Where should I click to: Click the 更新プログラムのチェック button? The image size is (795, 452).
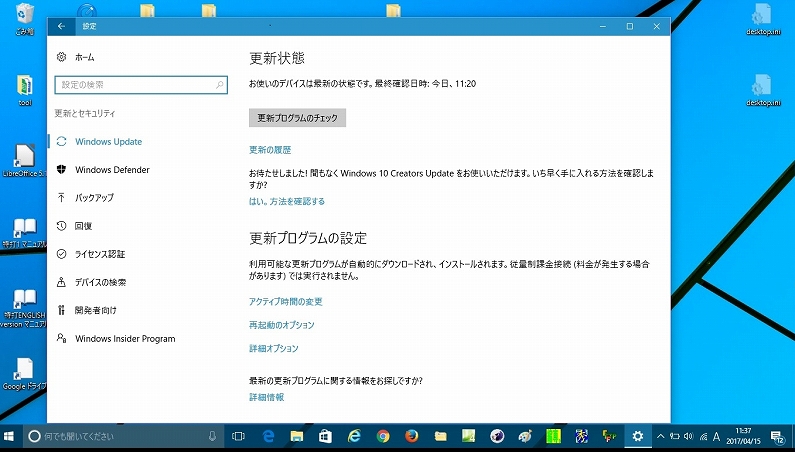[297, 118]
